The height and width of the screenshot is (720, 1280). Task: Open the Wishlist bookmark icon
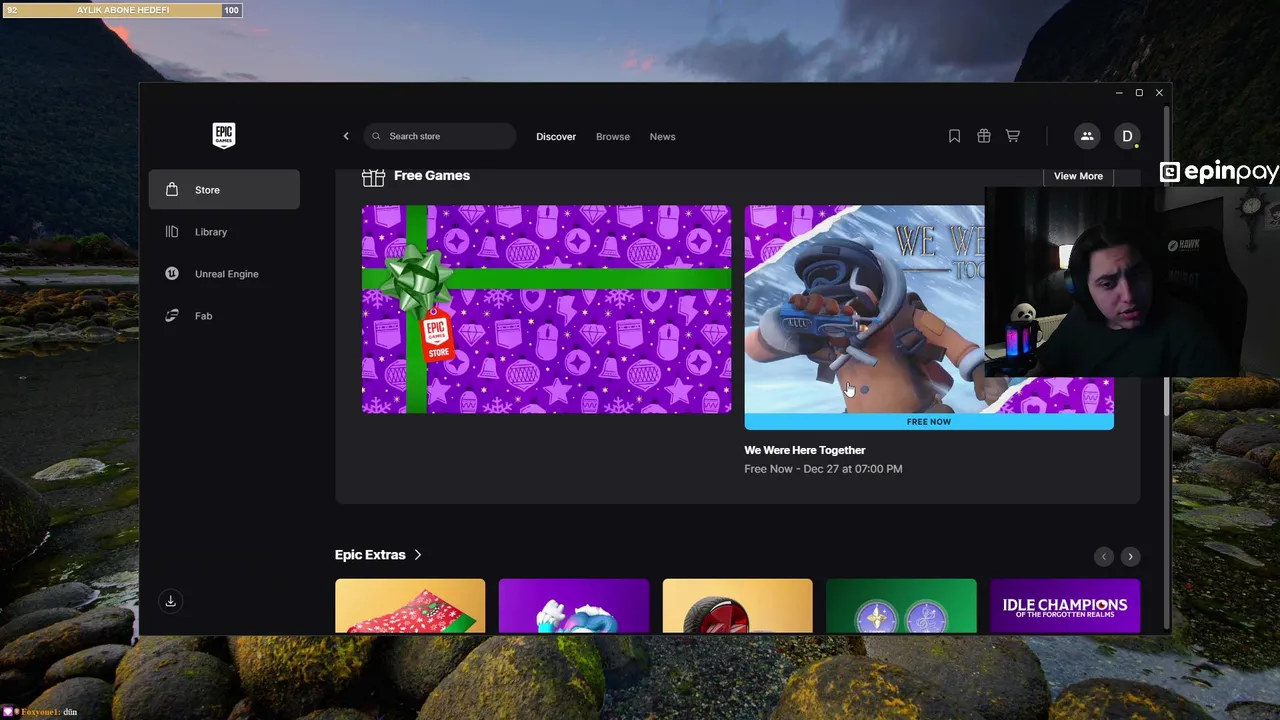pyautogui.click(x=954, y=136)
